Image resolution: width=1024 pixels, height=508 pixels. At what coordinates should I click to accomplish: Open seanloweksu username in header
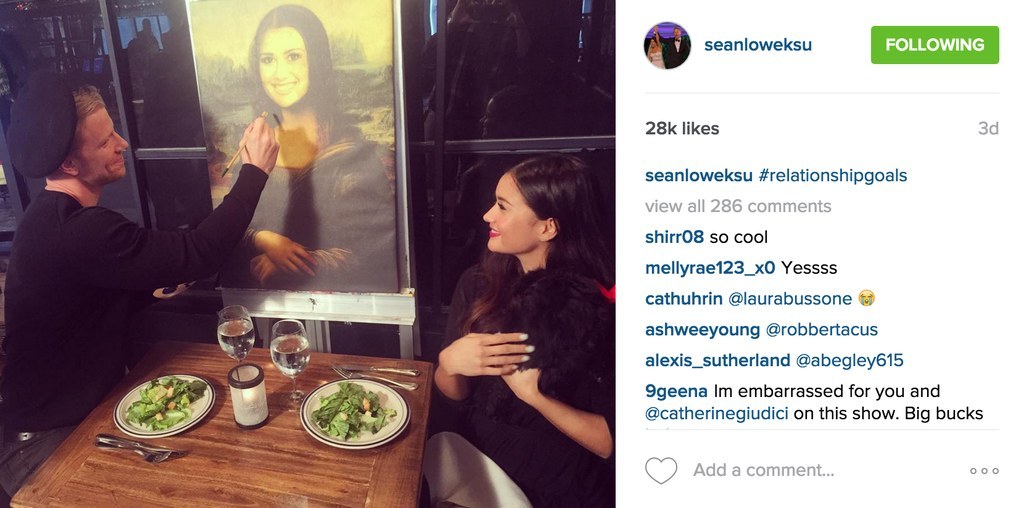(758, 44)
